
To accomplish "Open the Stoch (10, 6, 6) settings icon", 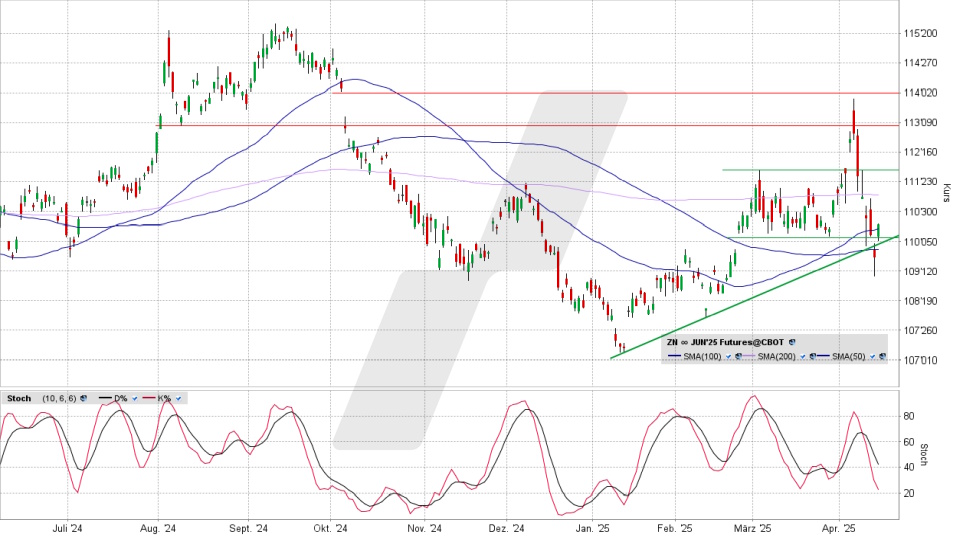I will tap(83, 398).
